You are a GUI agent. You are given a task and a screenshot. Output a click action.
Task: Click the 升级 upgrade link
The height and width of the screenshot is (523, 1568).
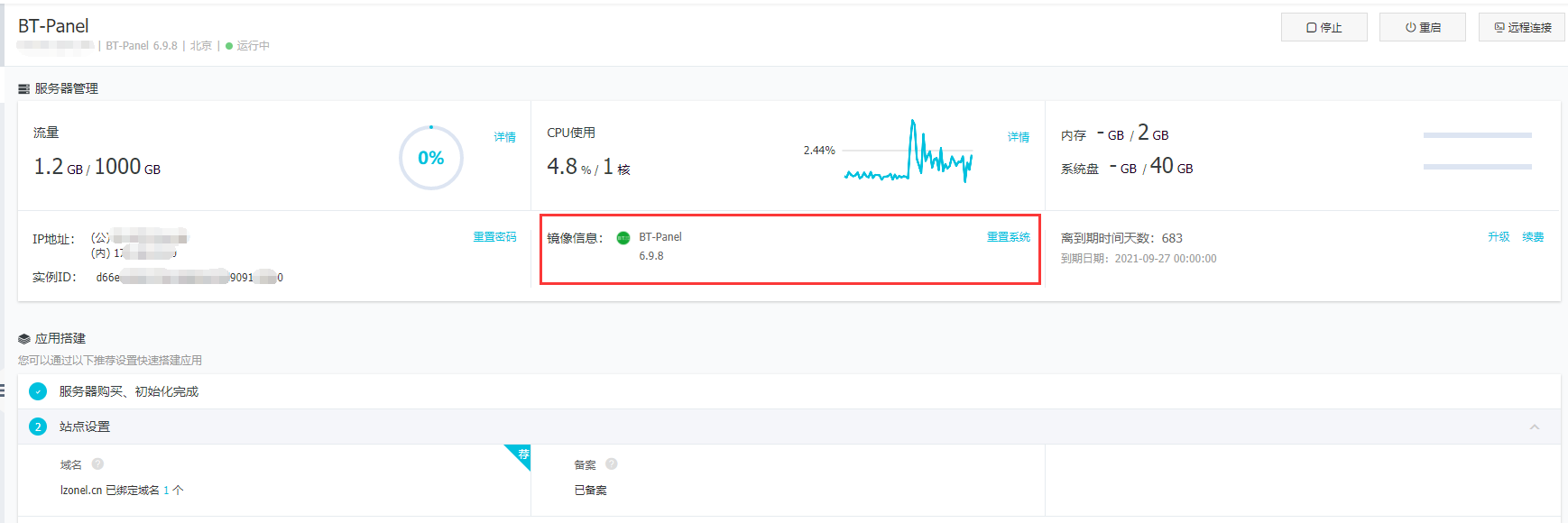coord(1499,237)
